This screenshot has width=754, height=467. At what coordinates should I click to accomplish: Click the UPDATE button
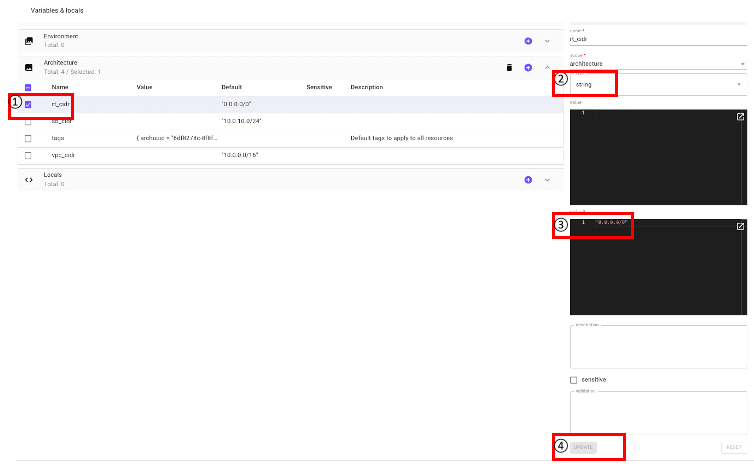tap(583, 447)
